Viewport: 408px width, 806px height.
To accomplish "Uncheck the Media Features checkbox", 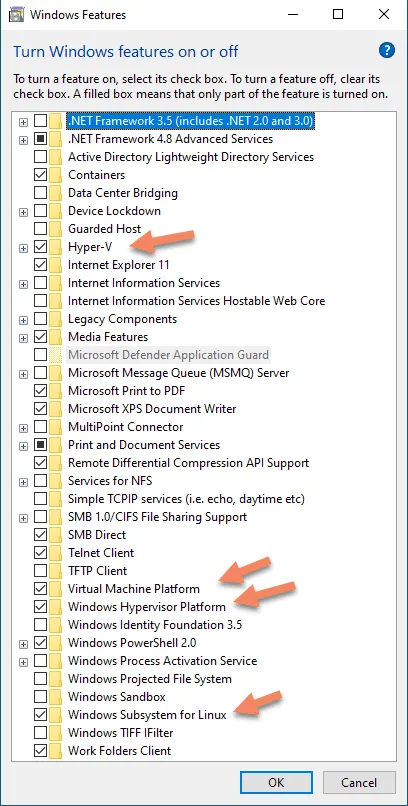I will coord(40,337).
